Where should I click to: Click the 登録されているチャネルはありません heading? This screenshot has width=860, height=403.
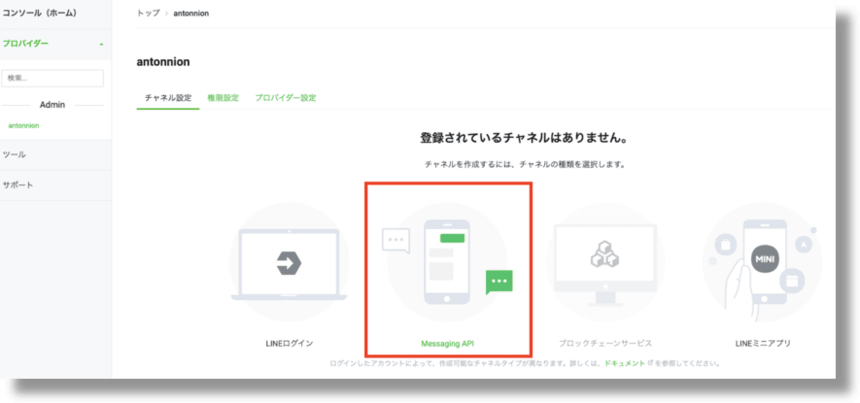tap(524, 138)
